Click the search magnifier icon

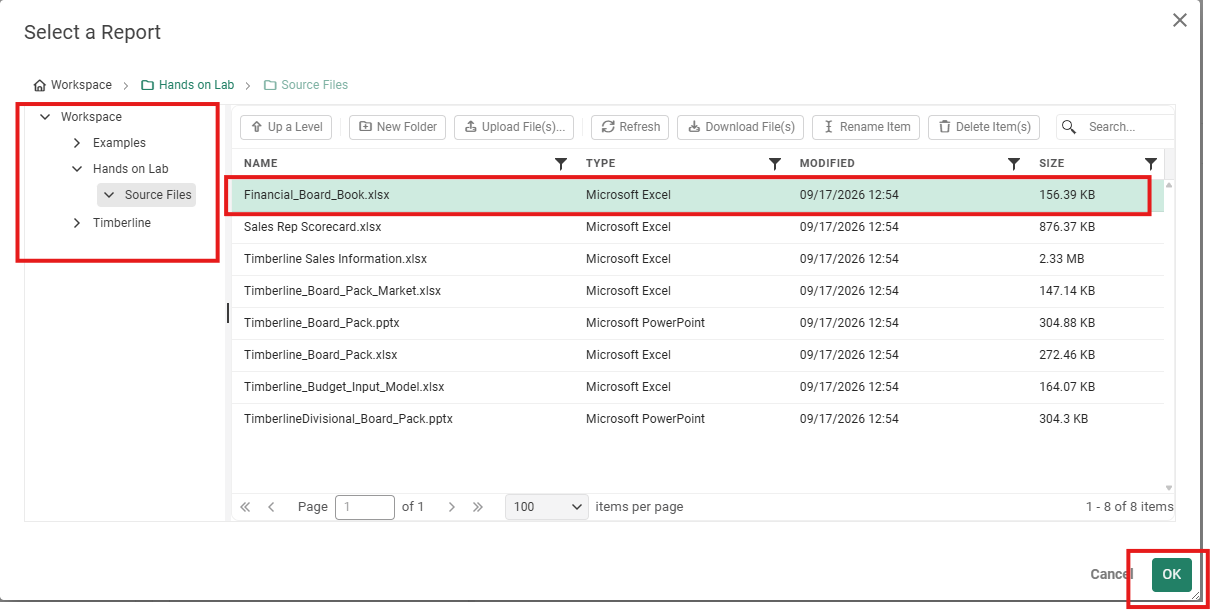click(1069, 127)
